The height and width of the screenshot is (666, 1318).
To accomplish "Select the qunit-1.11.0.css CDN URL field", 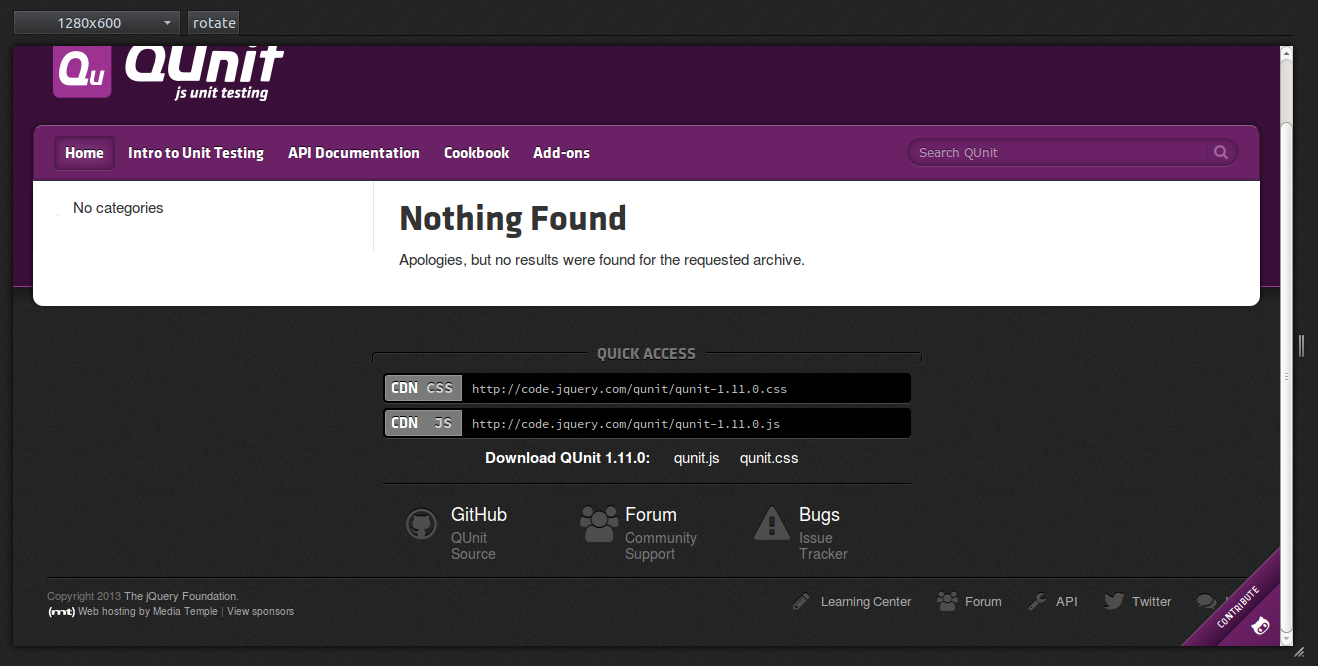I will click(686, 388).
